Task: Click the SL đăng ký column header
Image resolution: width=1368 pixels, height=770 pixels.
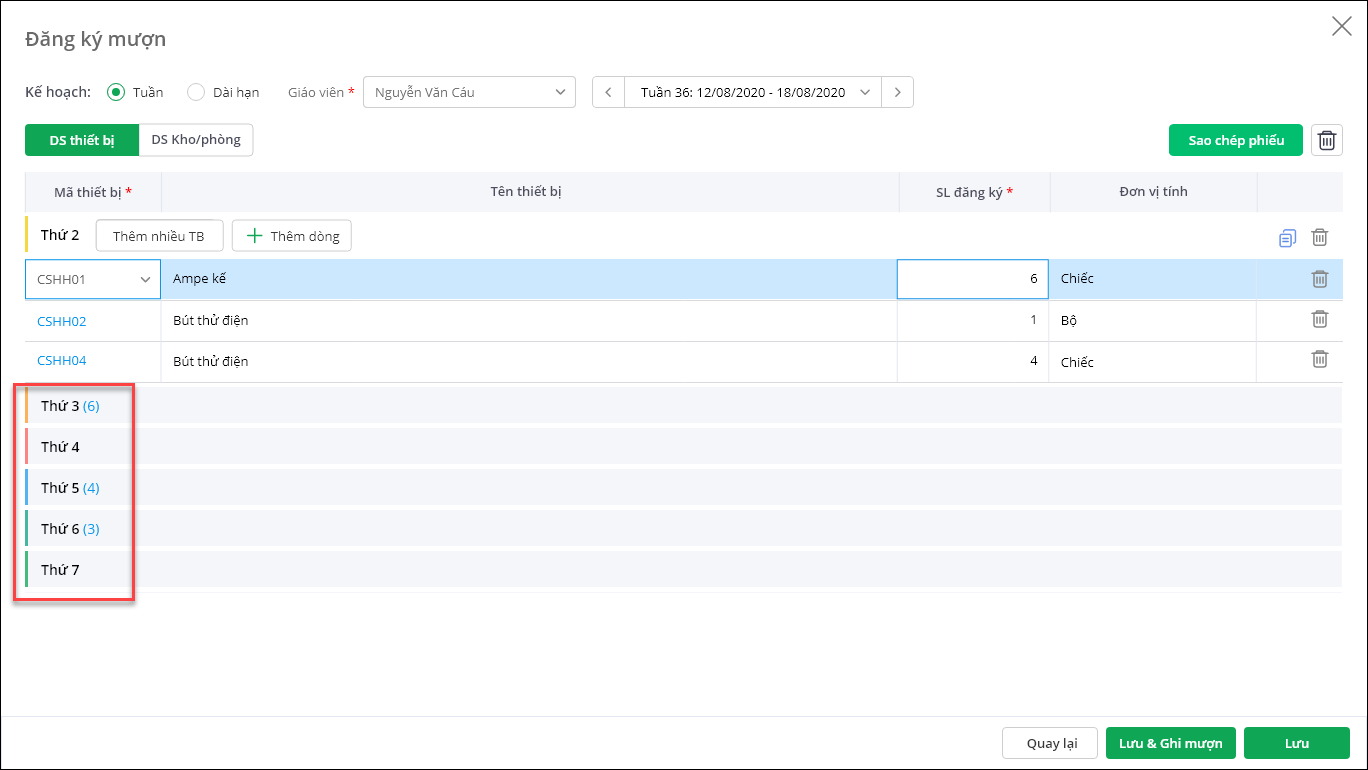Action: pyautogui.click(x=974, y=191)
